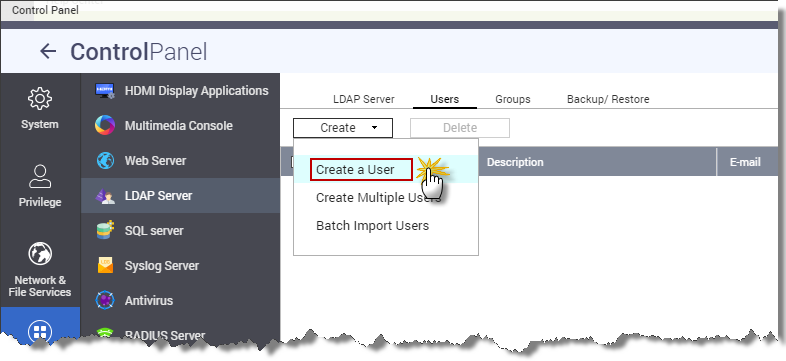Click the Multimedia Console icon
The height and width of the screenshot is (361, 786).
pyautogui.click(x=105, y=125)
